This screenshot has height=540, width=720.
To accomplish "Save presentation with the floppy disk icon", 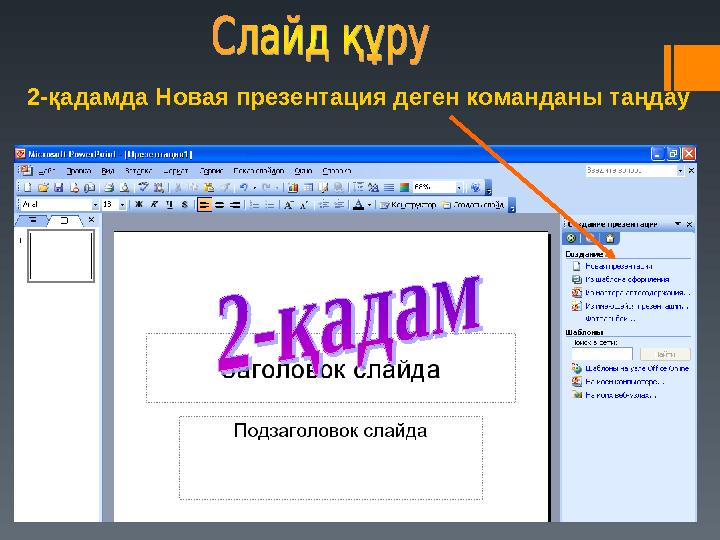I will coord(58,187).
